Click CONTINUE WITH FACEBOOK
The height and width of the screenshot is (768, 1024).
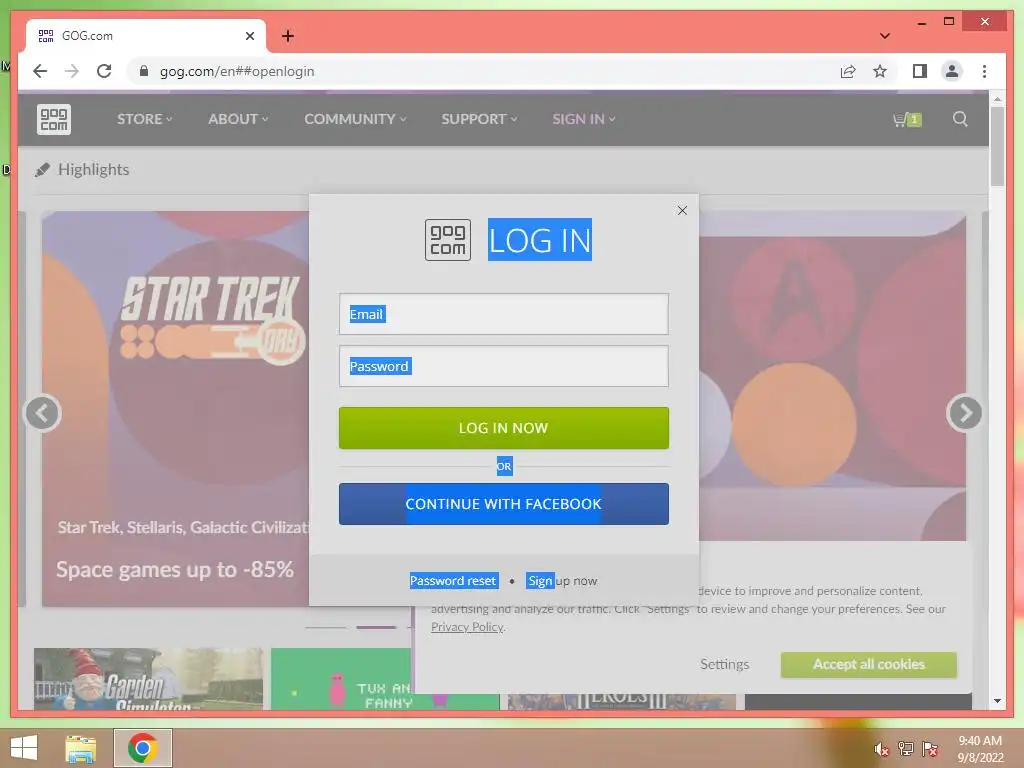(x=504, y=504)
